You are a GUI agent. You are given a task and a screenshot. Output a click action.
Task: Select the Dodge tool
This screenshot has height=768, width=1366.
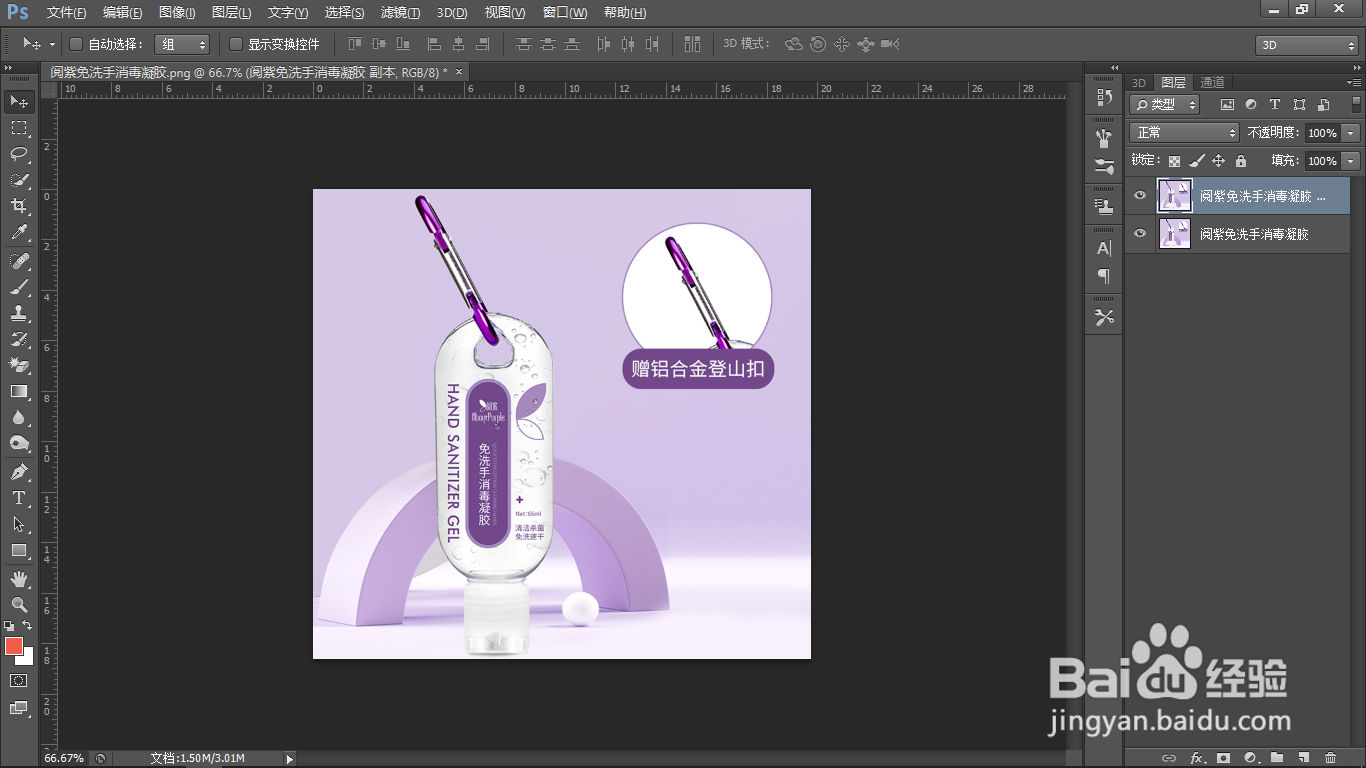[x=19, y=443]
